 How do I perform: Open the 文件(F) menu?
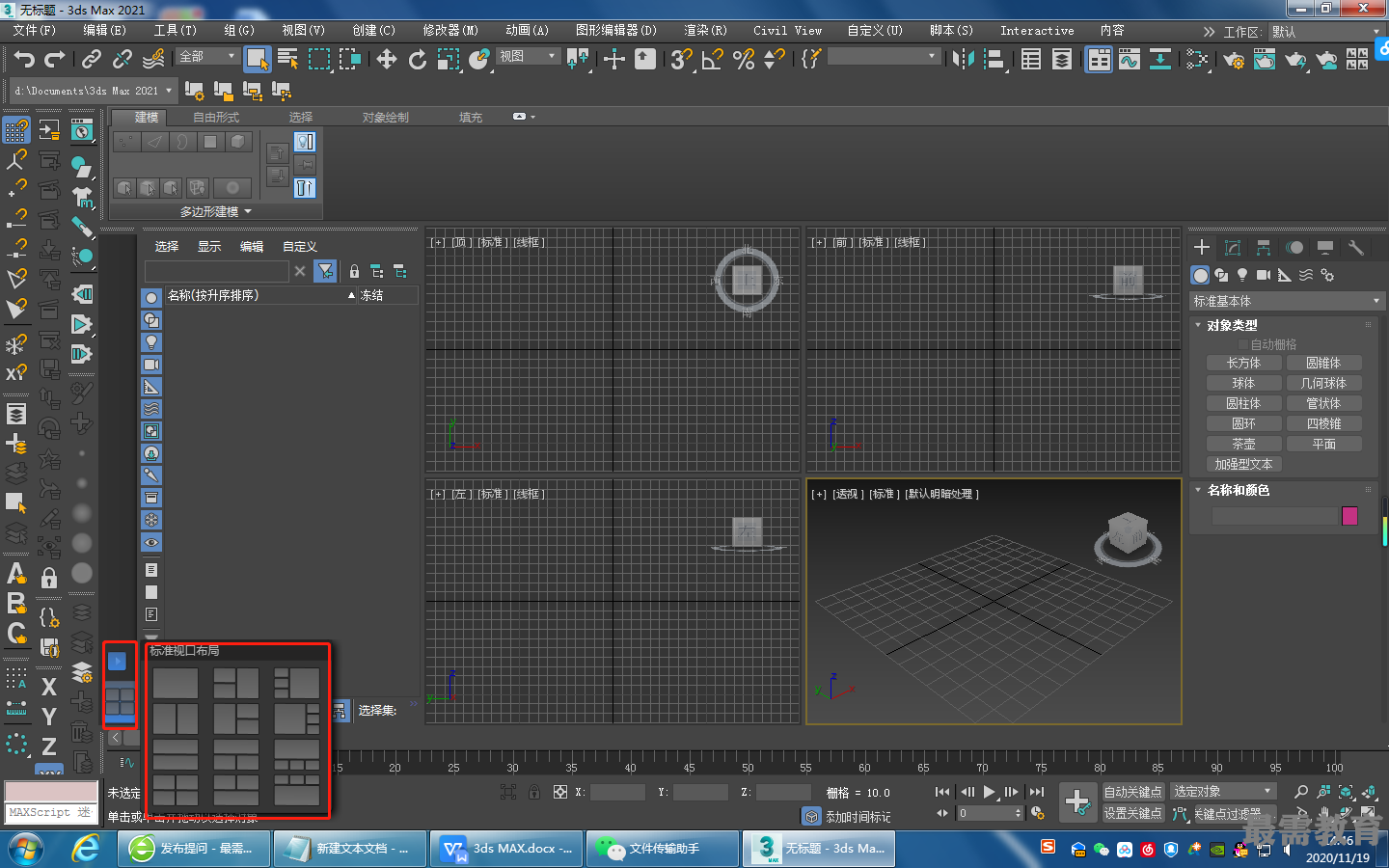click(x=34, y=31)
